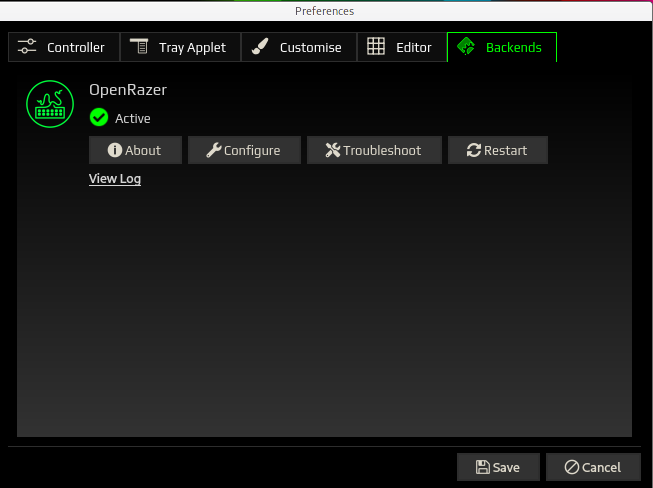Open the View Log link
The height and width of the screenshot is (488, 653).
[x=115, y=179]
